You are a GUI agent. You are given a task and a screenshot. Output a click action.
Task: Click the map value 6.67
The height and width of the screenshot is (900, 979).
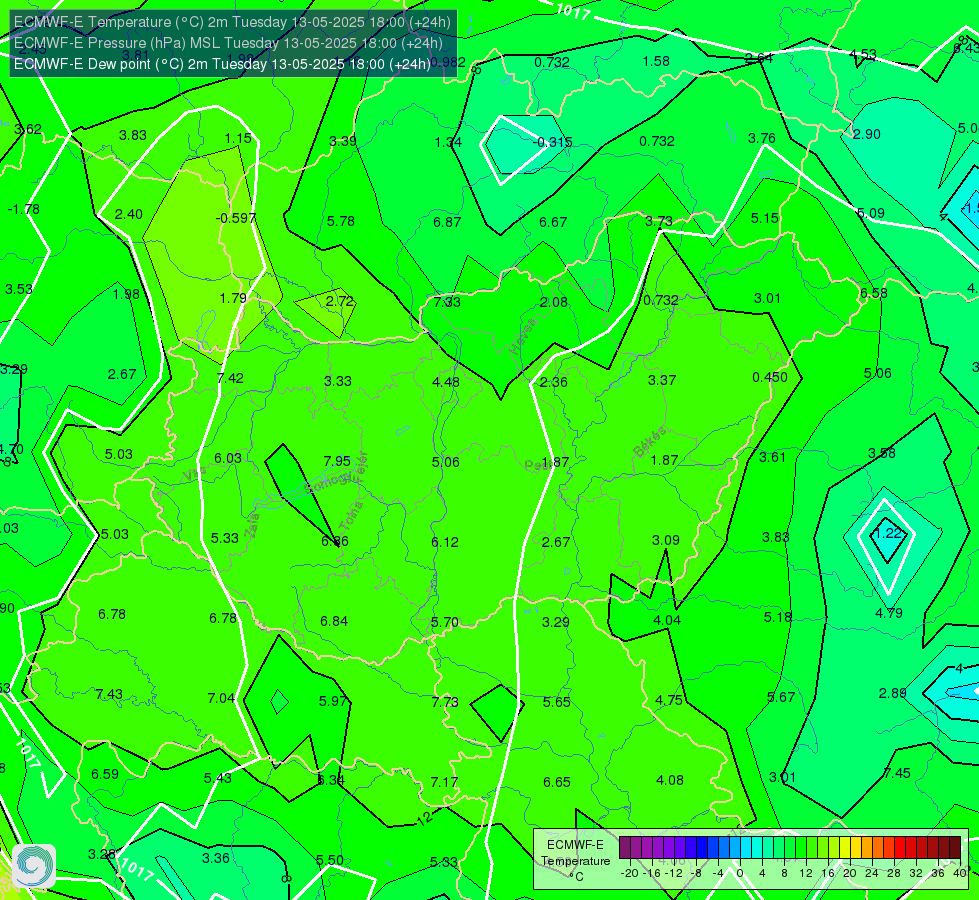pos(553,222)
